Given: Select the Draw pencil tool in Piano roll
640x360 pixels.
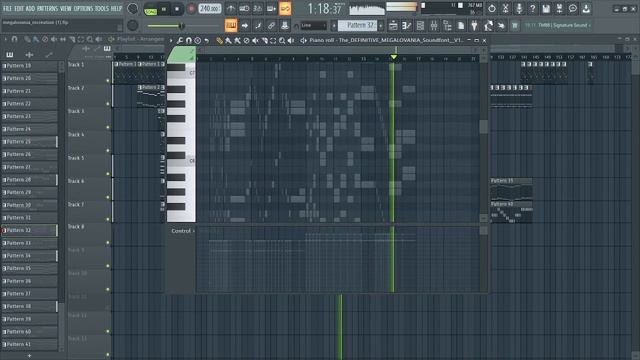Looking at the screenshot, I should point(220,40).
